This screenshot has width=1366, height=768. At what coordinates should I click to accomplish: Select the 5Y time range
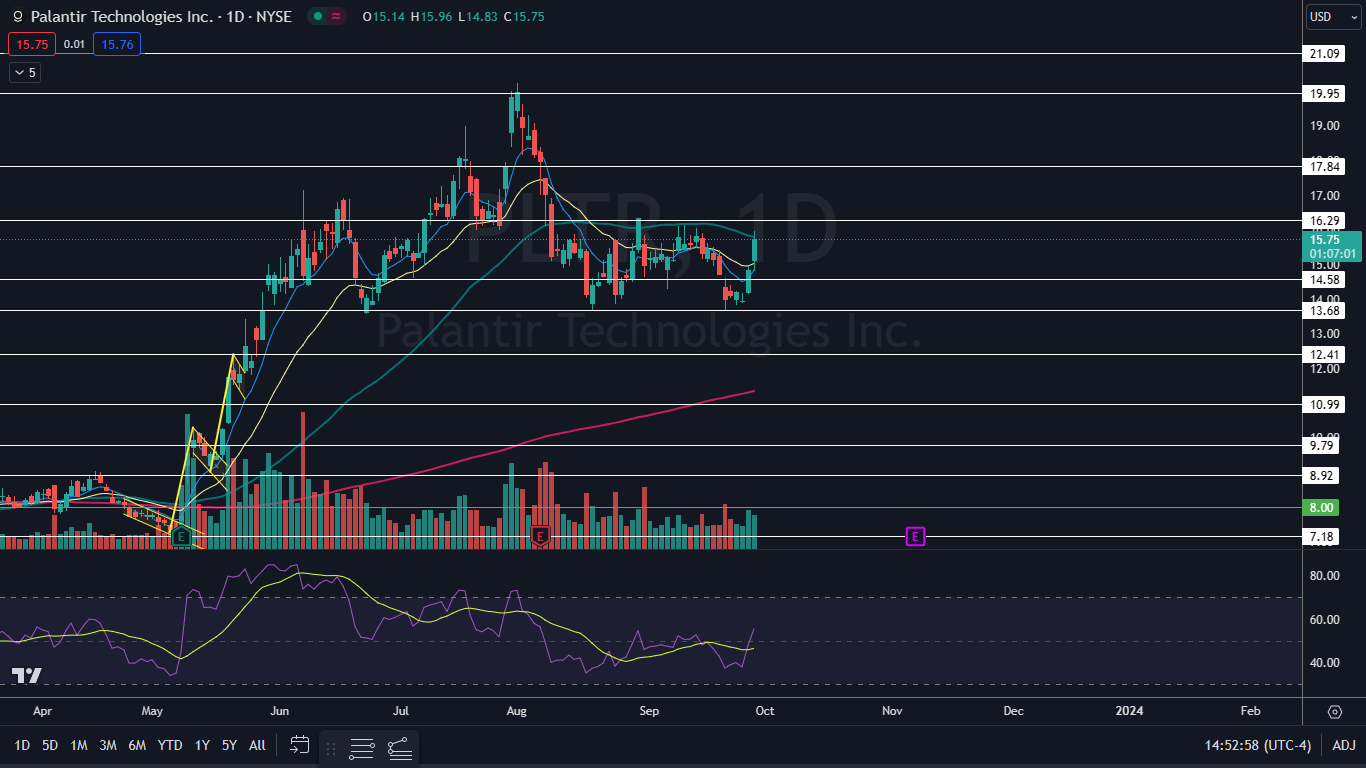click(x=229, y=745)
